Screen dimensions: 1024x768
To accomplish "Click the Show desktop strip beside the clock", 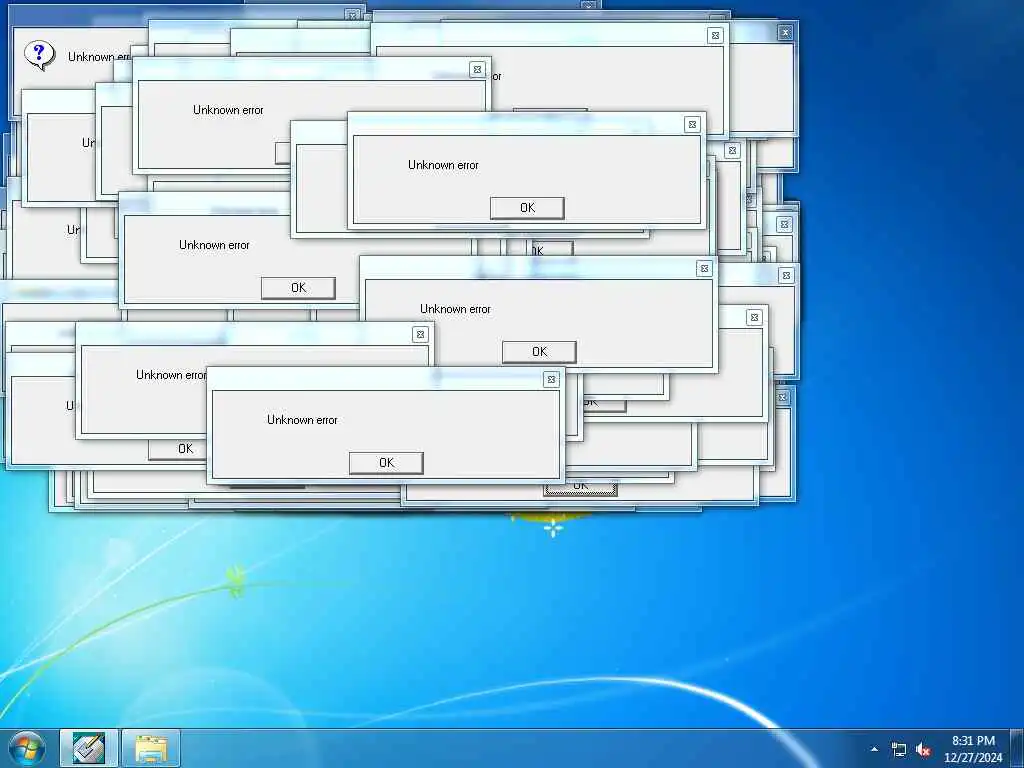I will click(1017, 748).
